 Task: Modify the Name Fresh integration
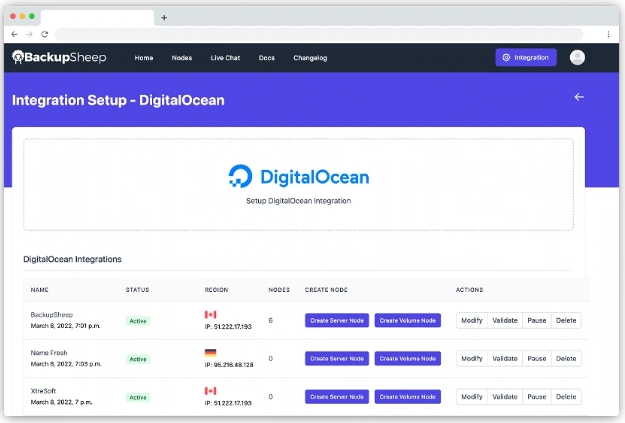pos(472,358)
